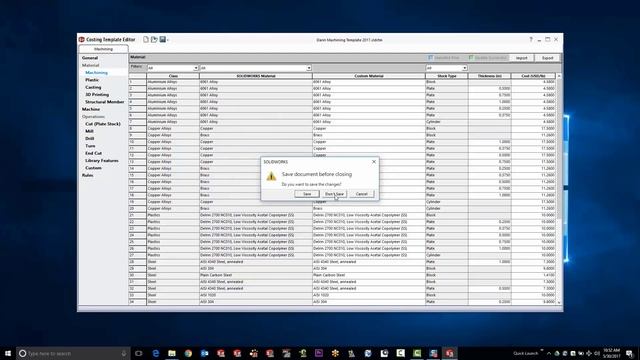
Task: Select Turn operation in sidebar
Action: [x=90, y=146]
